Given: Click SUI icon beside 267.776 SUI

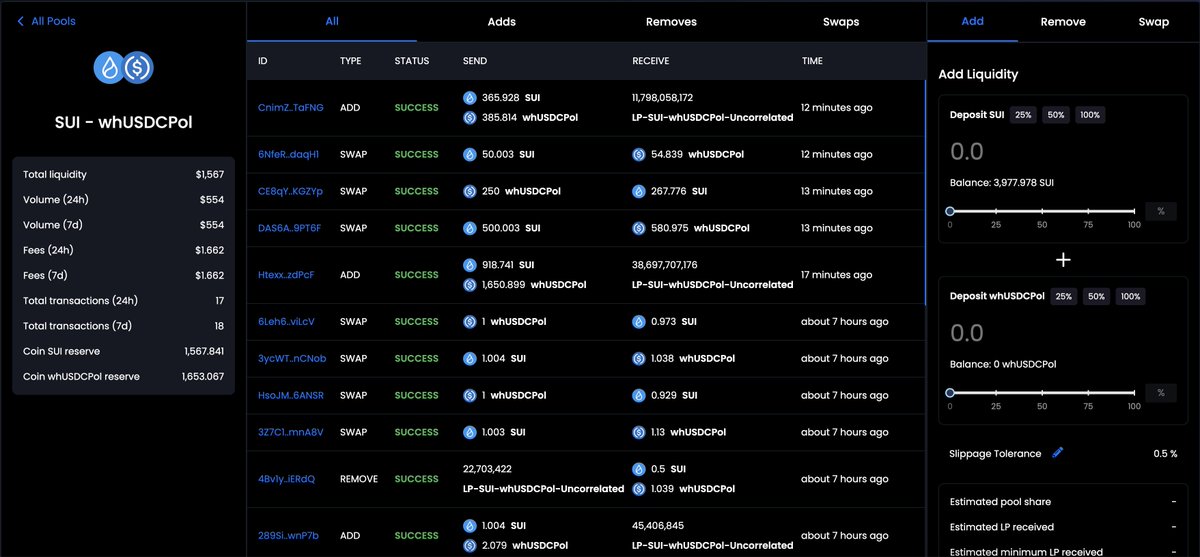Looking at the screenshot, I should (639, 191).
